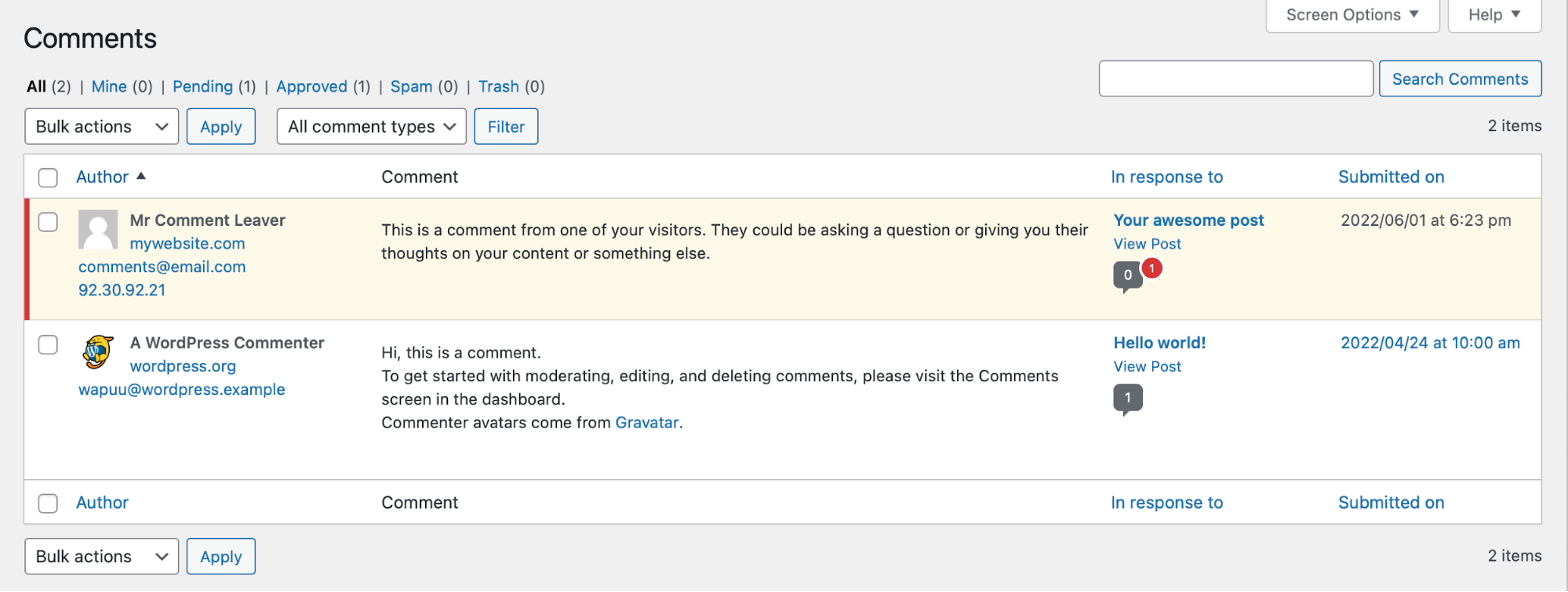Open the Gravatar link in comment text
Viewport: 1568px width, 592px height.
click(646, 423)
